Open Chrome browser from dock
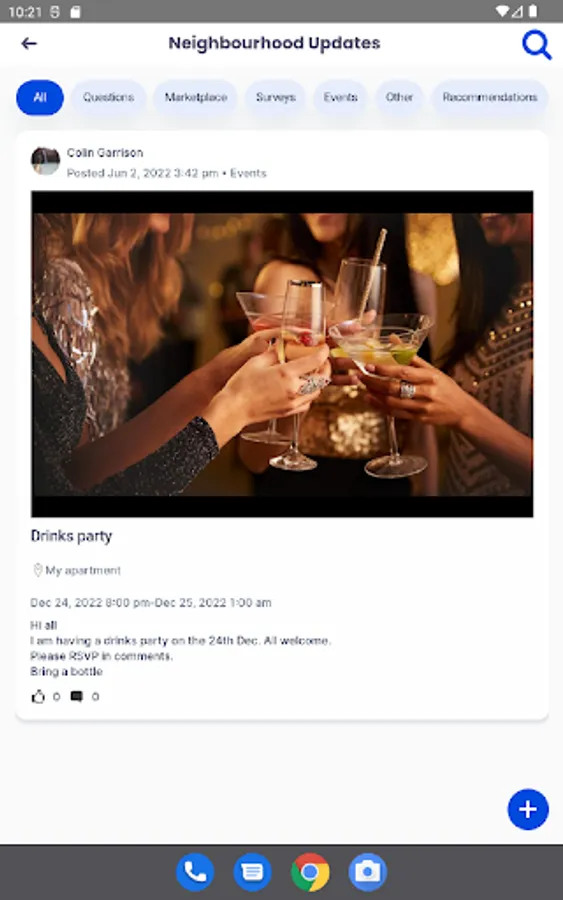The height and width of the screenshot is (900, 563). (310, 872)
